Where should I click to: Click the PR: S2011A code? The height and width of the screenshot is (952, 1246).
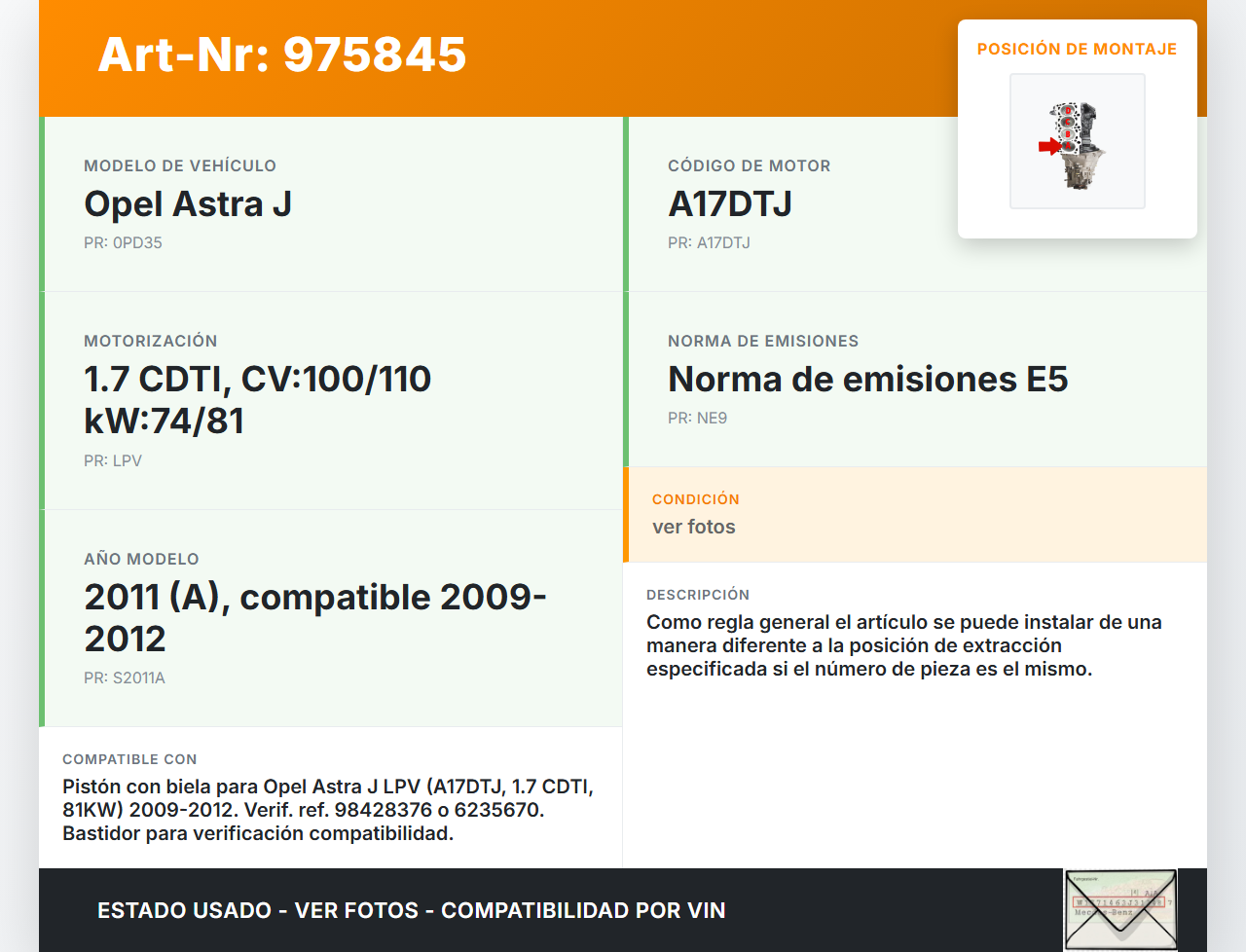point(125,678)
